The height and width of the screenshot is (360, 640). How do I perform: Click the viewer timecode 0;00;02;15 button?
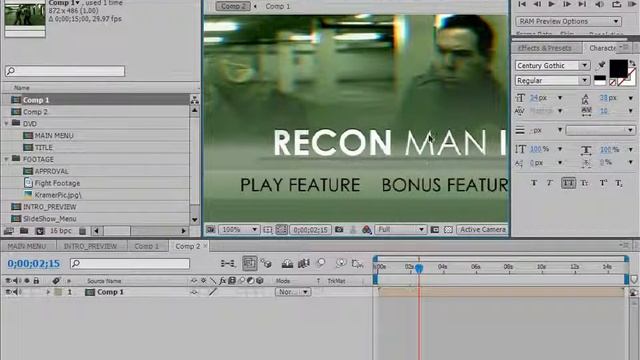310,230
